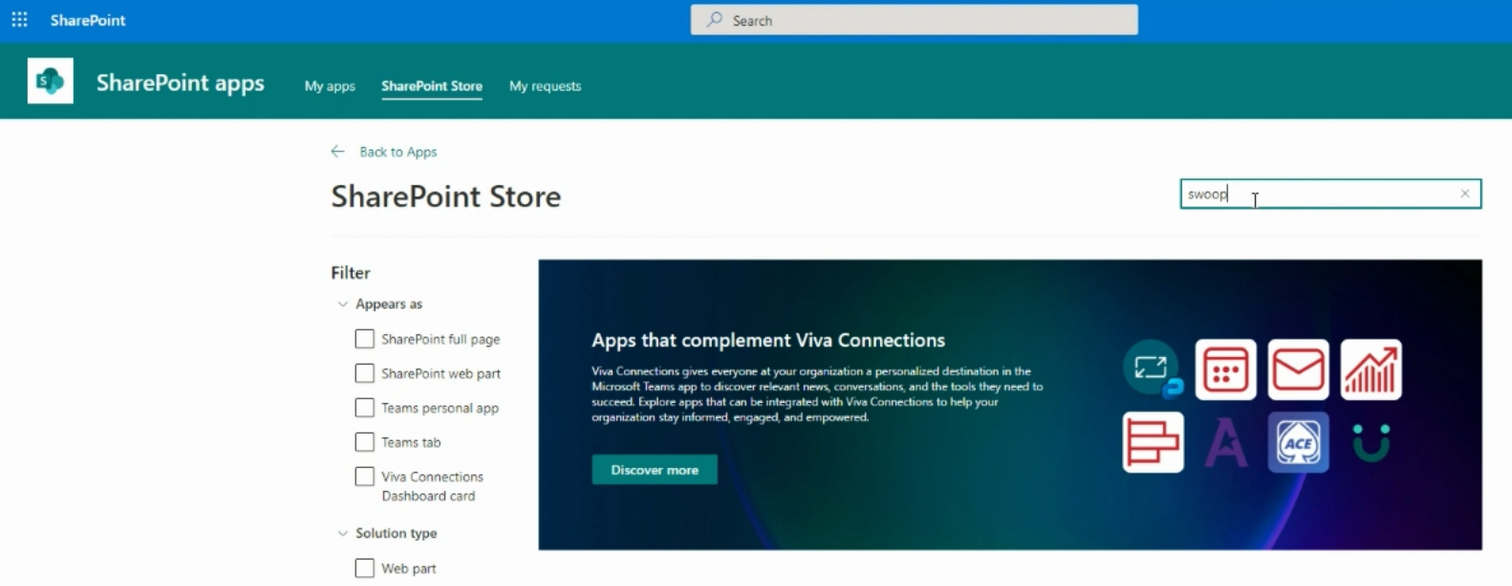This screenshot has width=1512, height=586.
Task: Click the ACE card app icon in the banner
Action: (x=1298, y=442)
